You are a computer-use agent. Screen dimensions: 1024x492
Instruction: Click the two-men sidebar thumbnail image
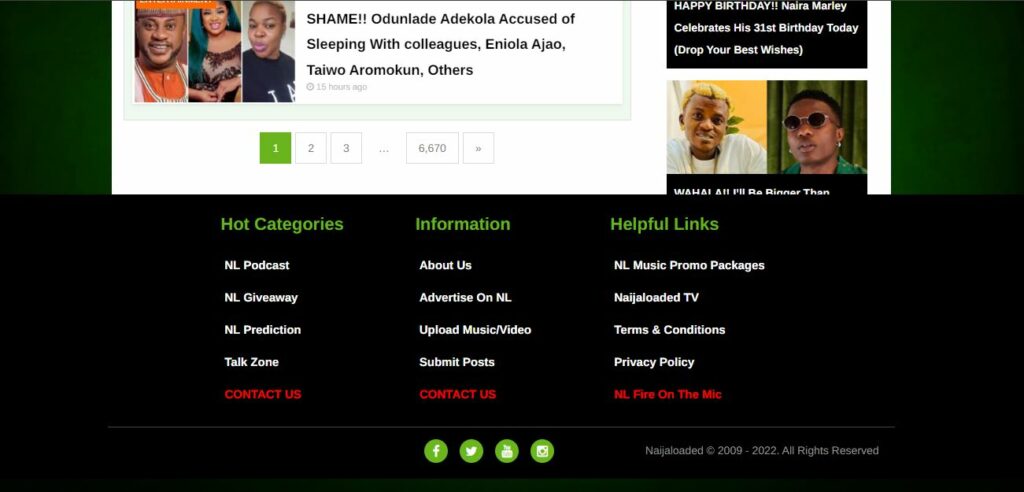(x=767, y=127)
